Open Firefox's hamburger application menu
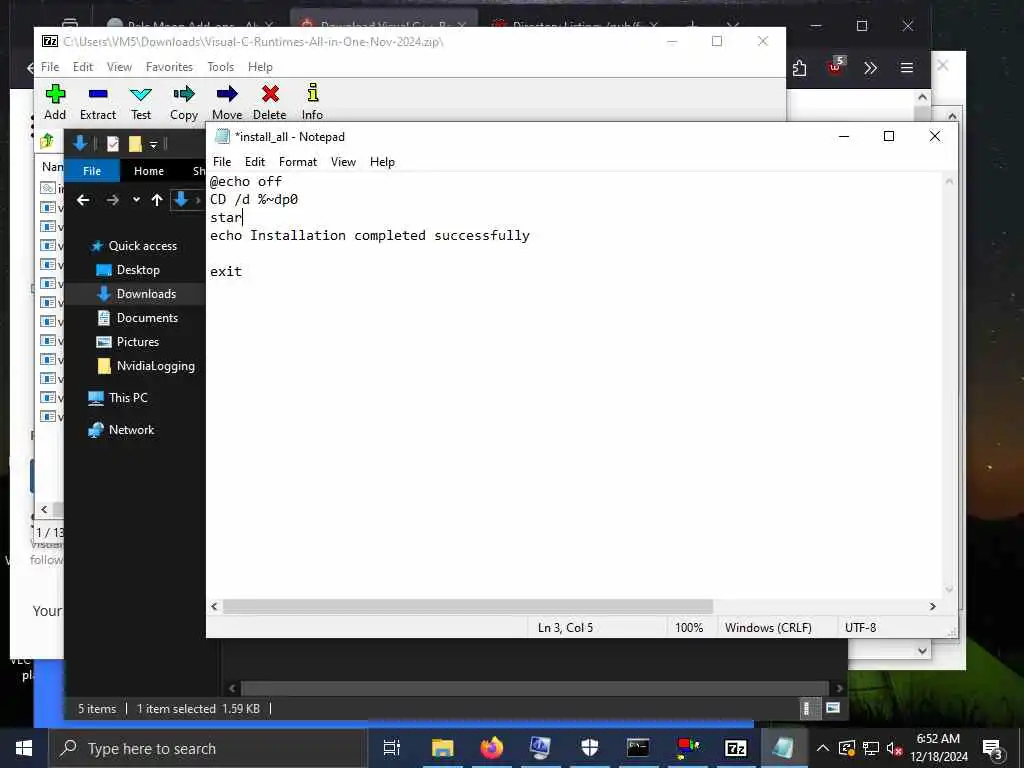Image resolution: width=1024 pixels, height=768 pixels. [x=906, y=68]
